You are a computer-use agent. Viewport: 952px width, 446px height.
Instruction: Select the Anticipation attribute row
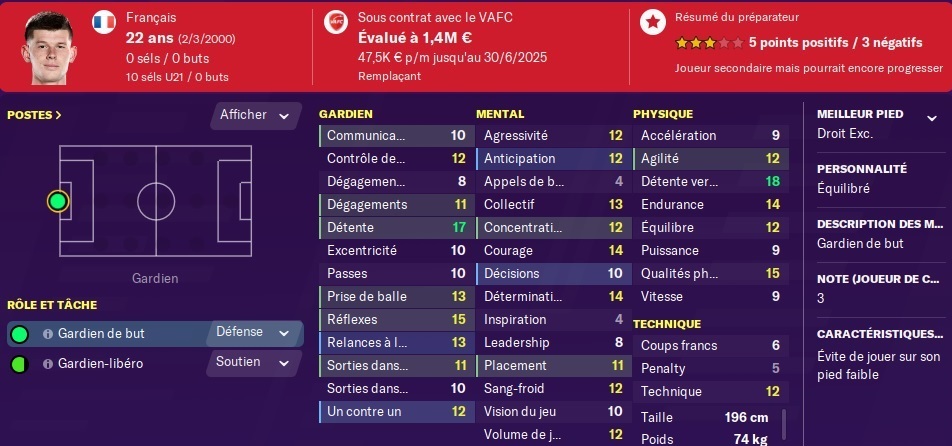[x=554, y=158]
